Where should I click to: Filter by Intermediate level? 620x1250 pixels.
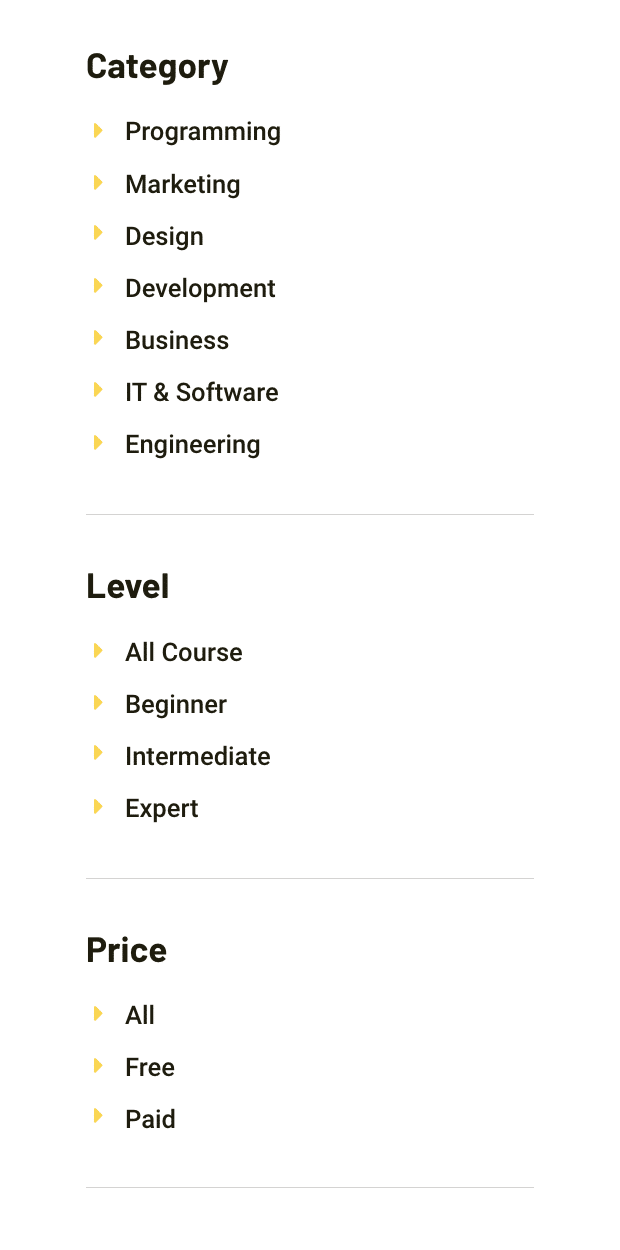pyautogui.click(x=197, y=756)
